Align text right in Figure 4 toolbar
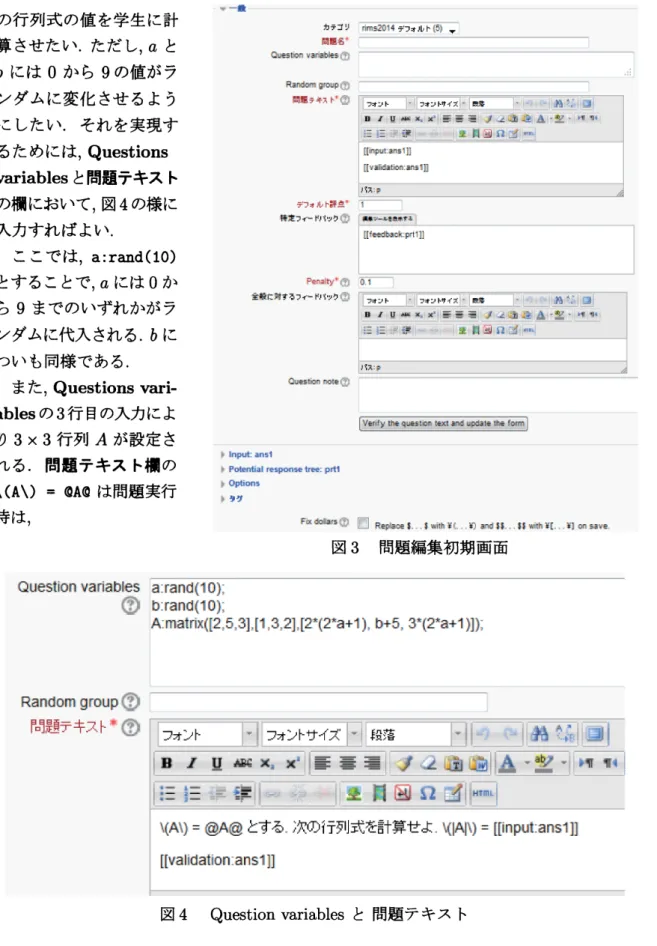The width and height of the screenshot is (657, 946). [372, 763]
